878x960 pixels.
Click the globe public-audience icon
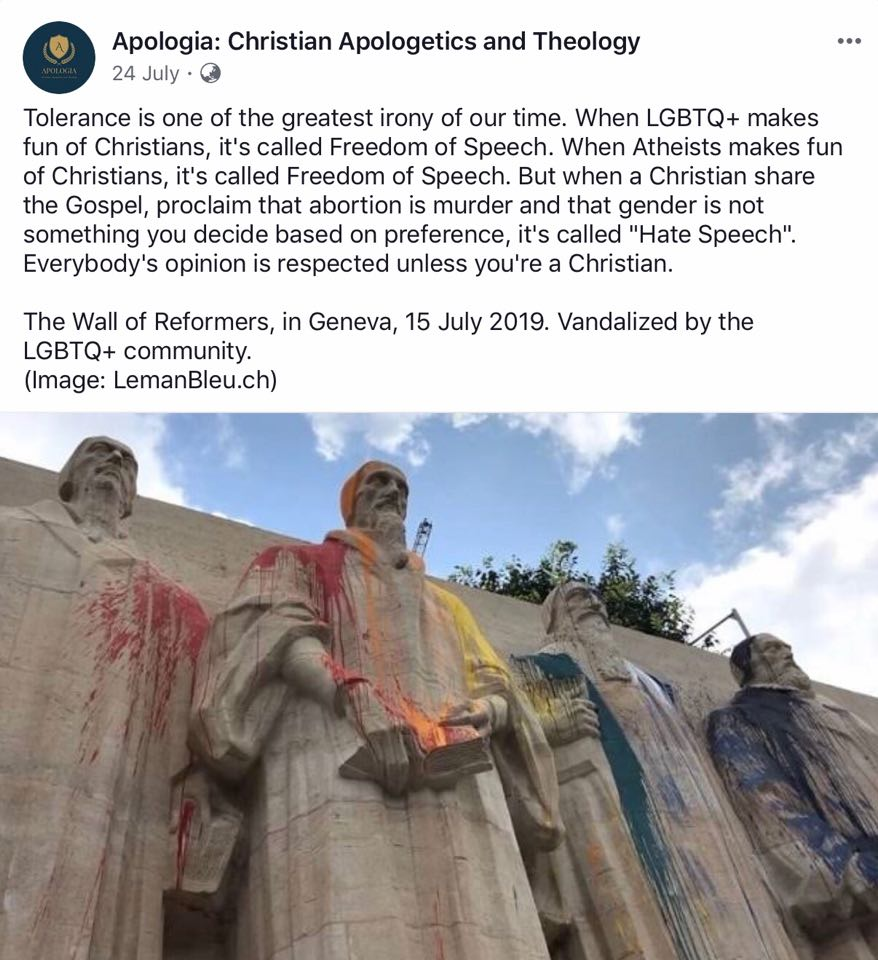(210, 73)
